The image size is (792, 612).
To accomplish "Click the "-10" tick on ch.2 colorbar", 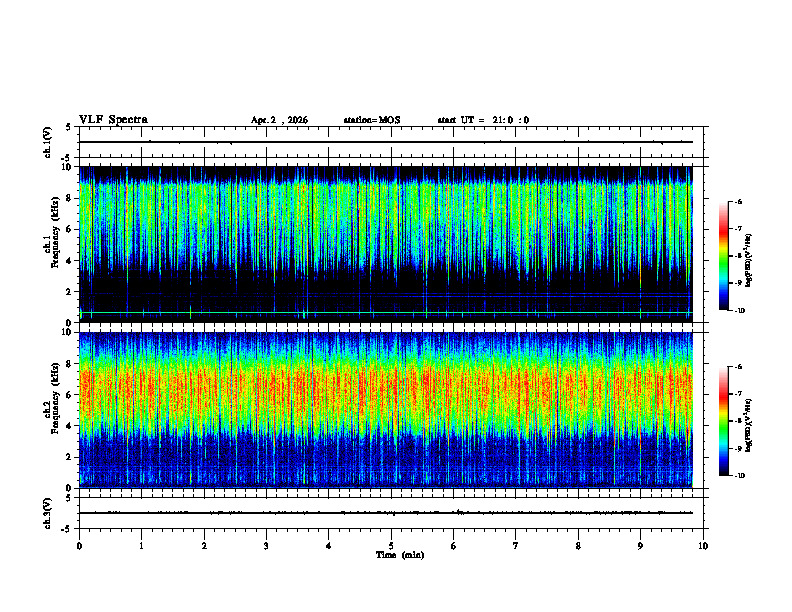I will 740,476.
